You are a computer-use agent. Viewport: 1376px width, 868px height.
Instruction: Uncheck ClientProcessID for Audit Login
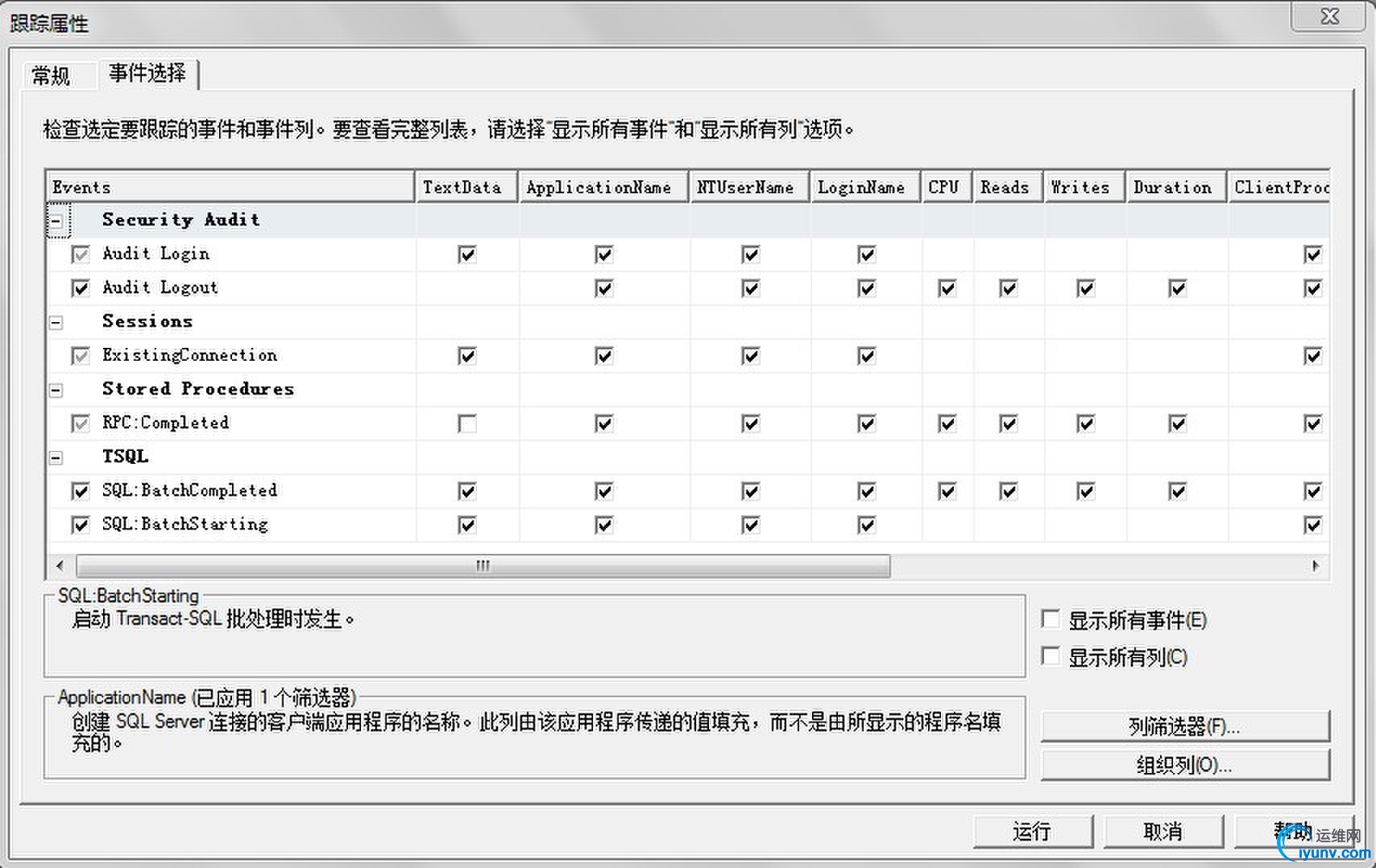[1313, 254]
